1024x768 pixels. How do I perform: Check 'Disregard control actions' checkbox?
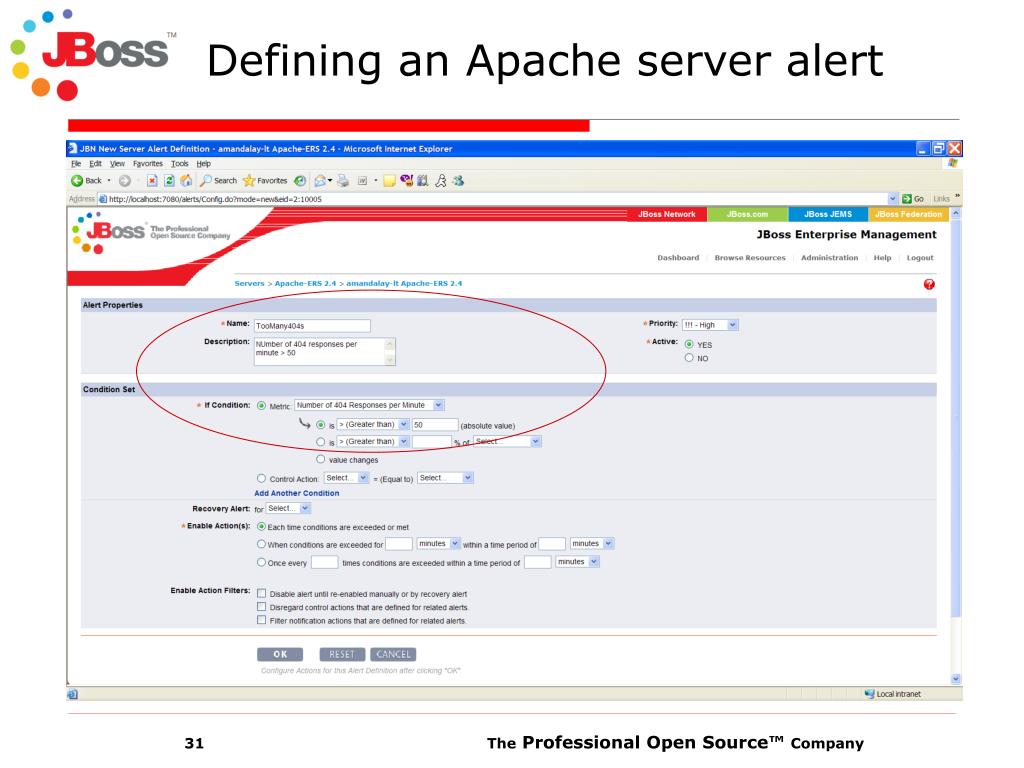pyautogui.click(x=262, y=607)
